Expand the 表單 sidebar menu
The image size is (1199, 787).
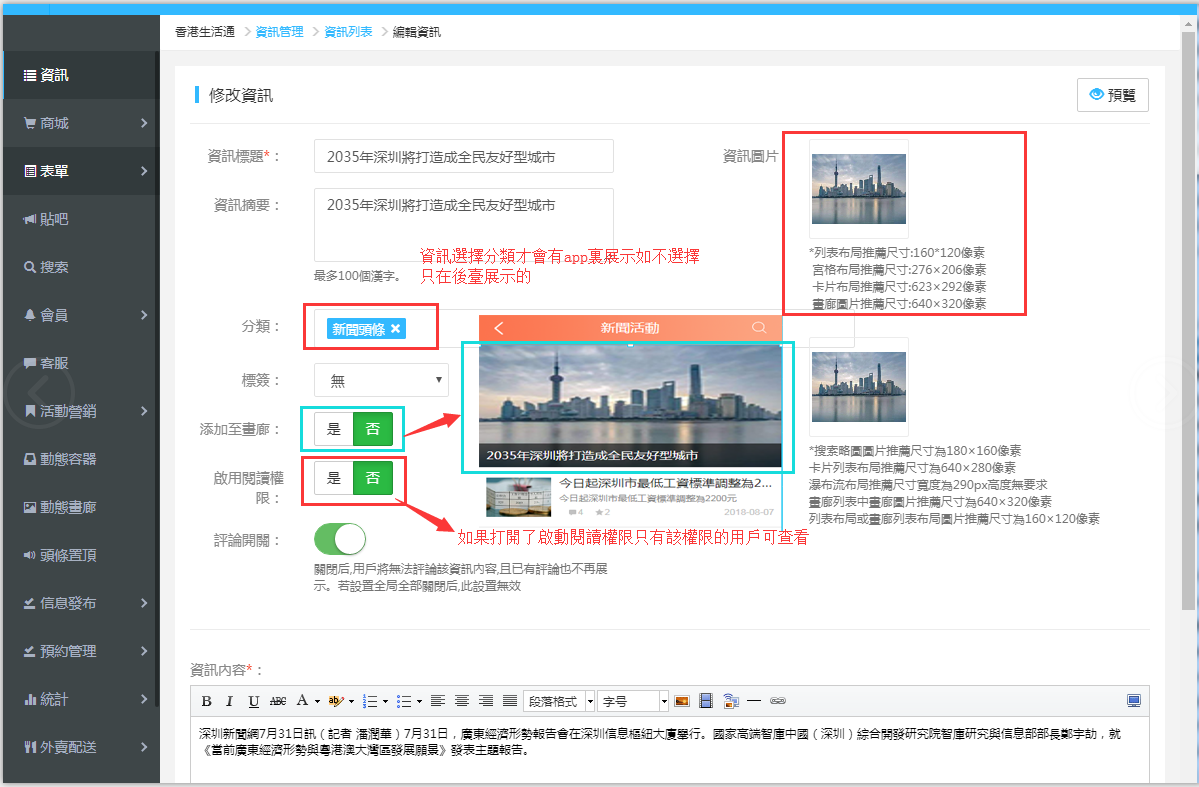80,171
